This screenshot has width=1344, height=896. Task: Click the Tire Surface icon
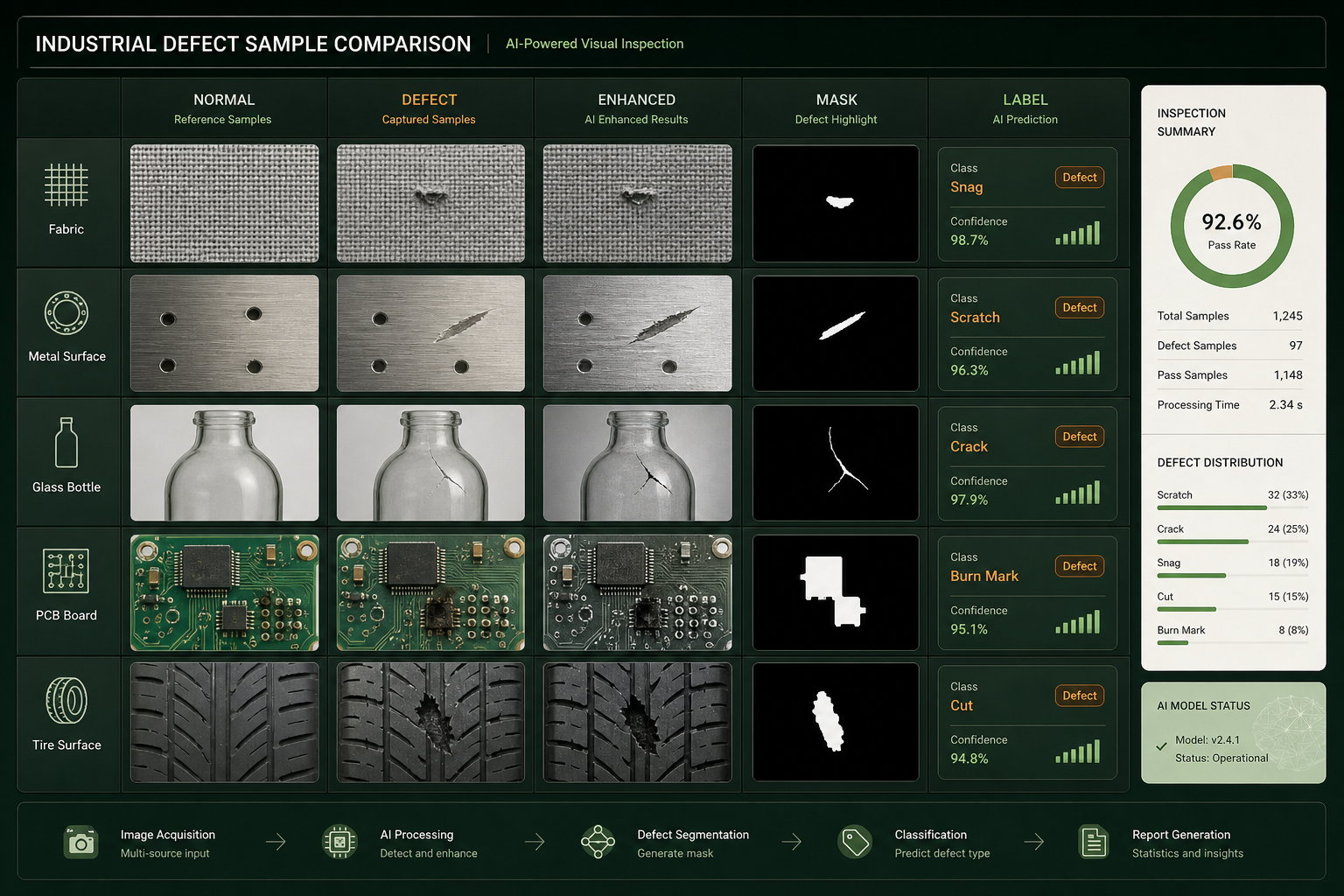tap(66, 700)
